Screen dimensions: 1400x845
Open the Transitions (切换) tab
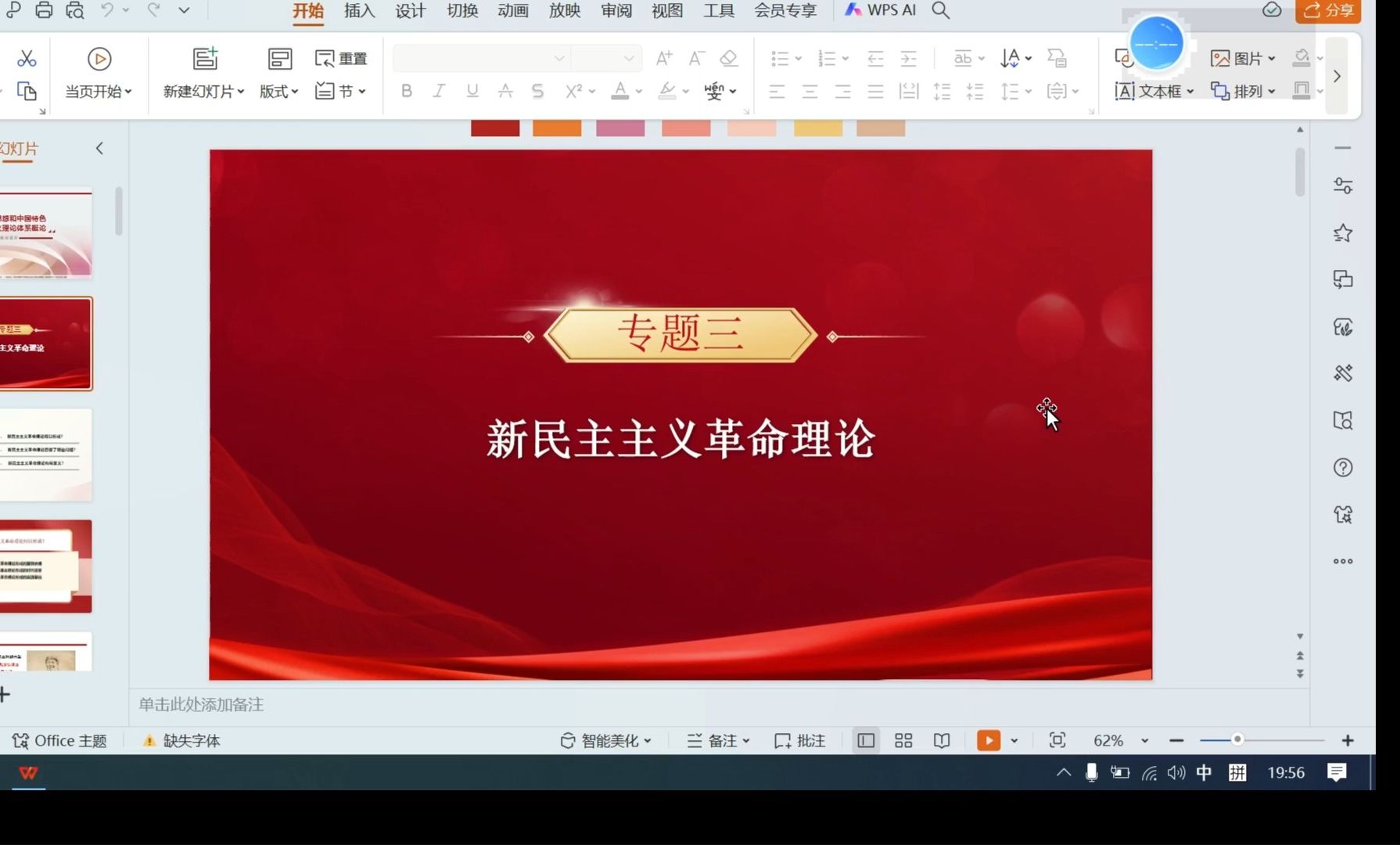[462, 11]
